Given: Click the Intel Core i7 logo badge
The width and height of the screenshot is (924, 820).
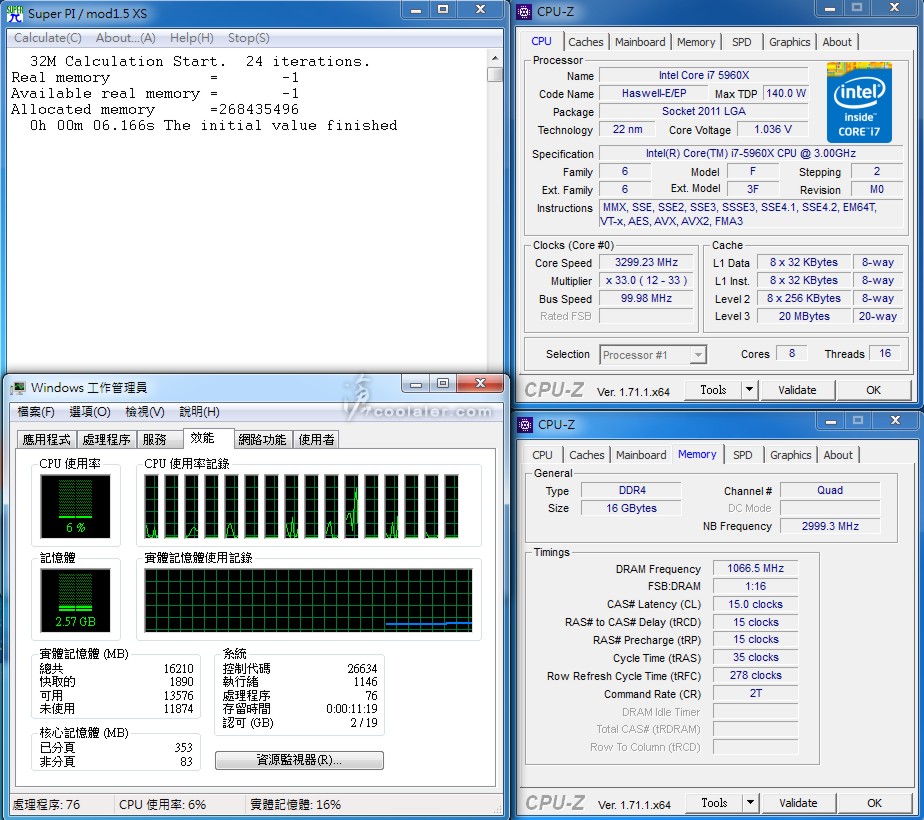Looking at the screenshot, I should (859, 102).
